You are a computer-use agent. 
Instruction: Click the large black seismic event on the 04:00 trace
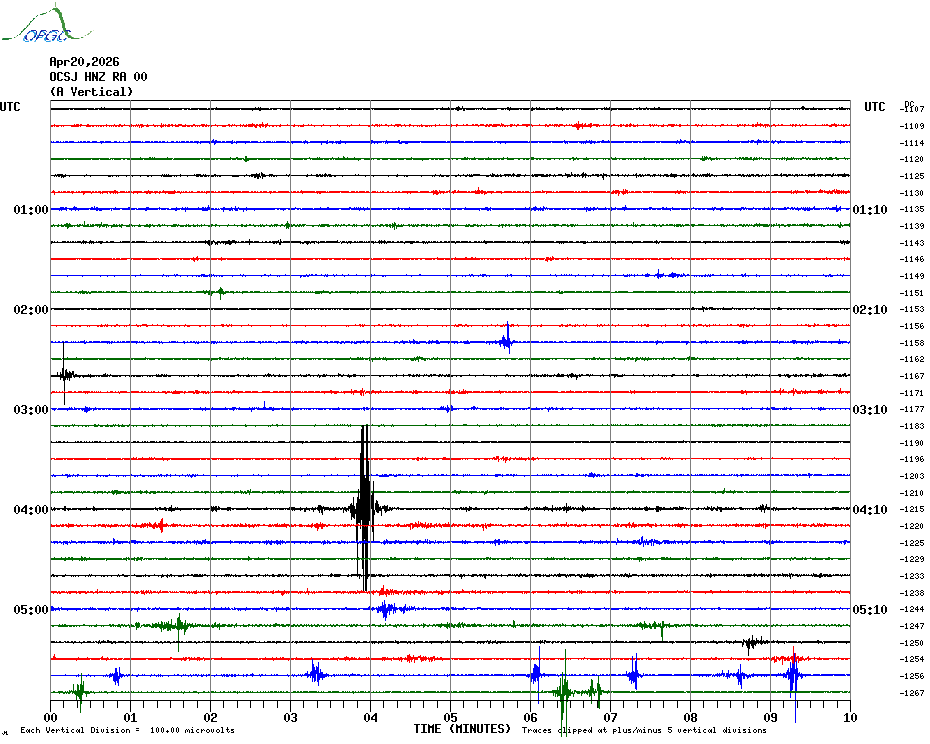(365, 508)
